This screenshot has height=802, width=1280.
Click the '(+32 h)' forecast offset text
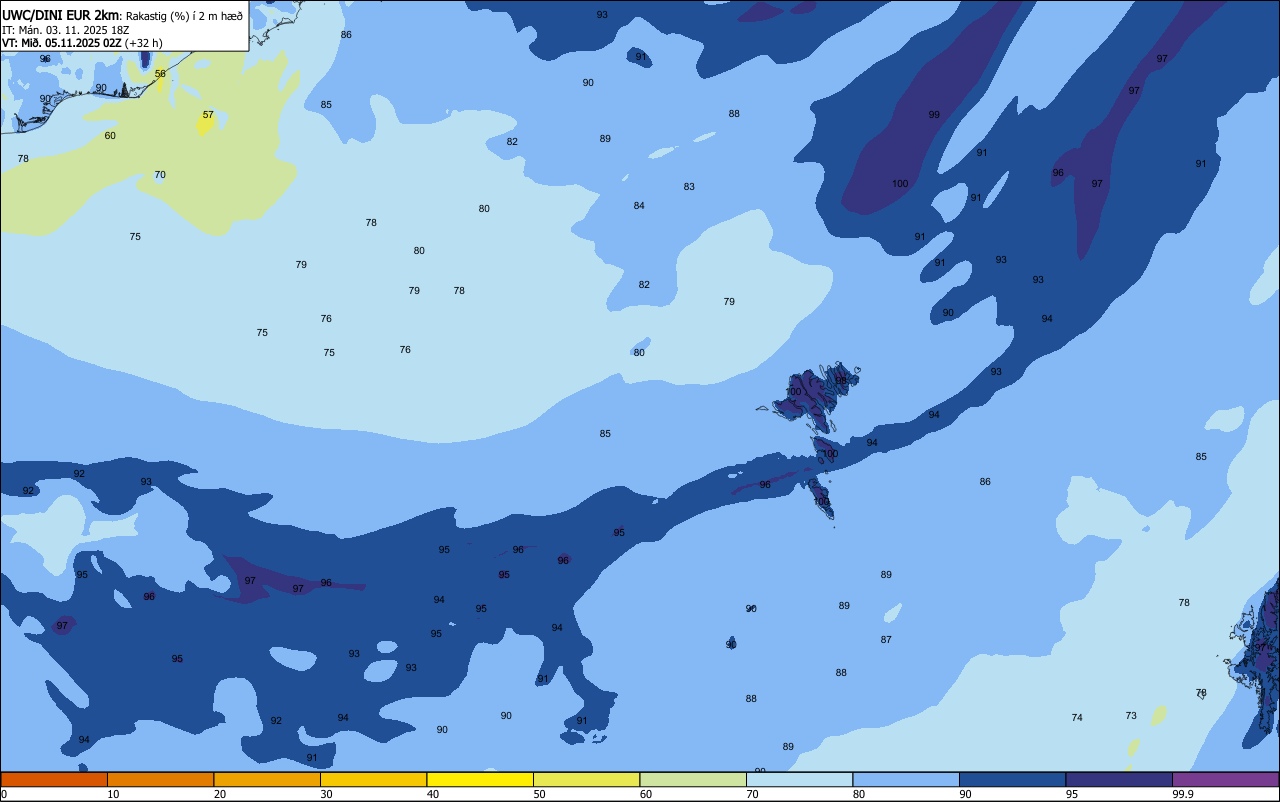pyautogui.click(x=144, y=43)
